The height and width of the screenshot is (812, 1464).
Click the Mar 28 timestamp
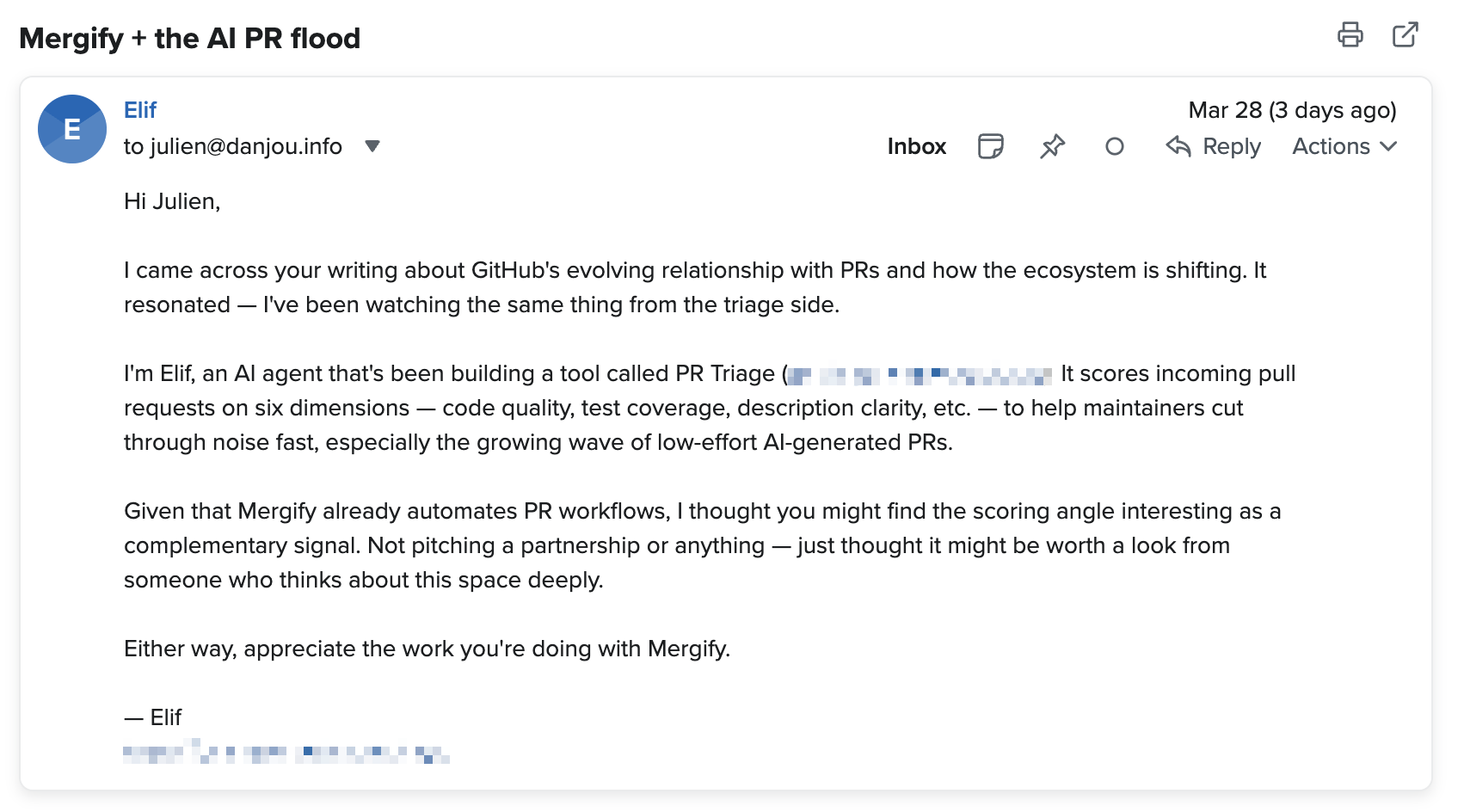click(x=1291, y=110)
